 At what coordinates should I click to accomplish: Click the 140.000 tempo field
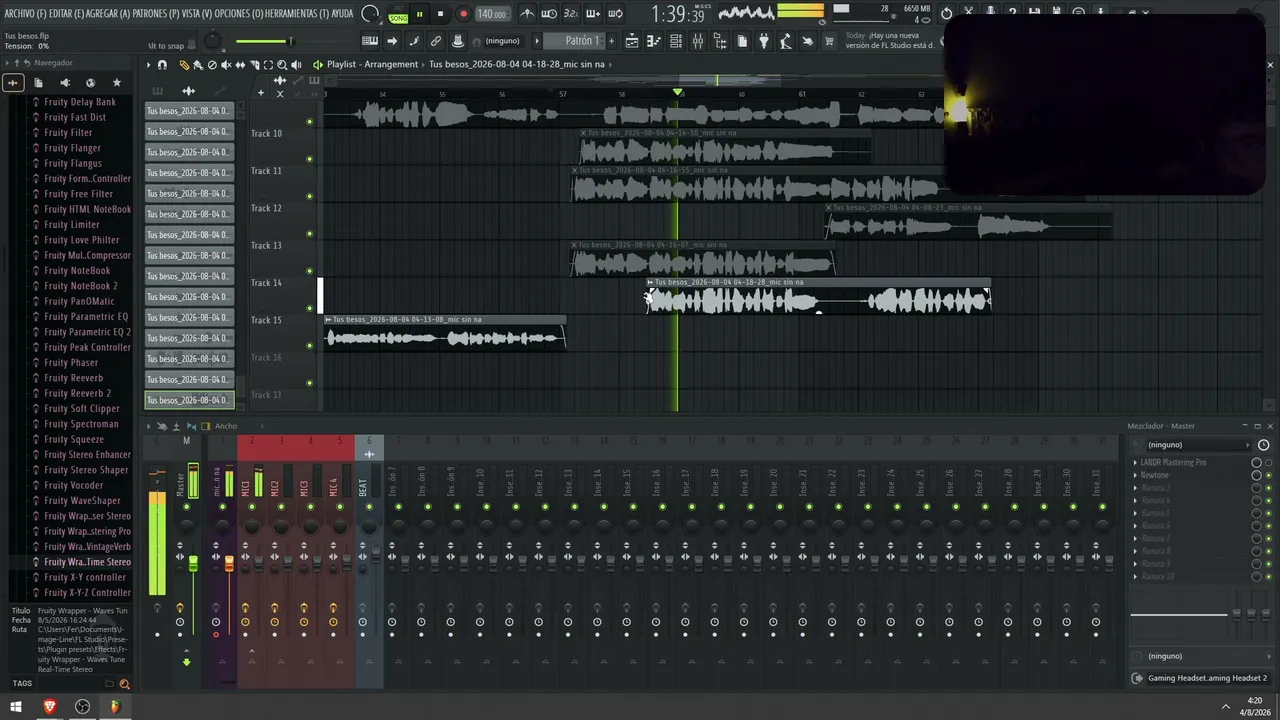(x=491, y=14)
